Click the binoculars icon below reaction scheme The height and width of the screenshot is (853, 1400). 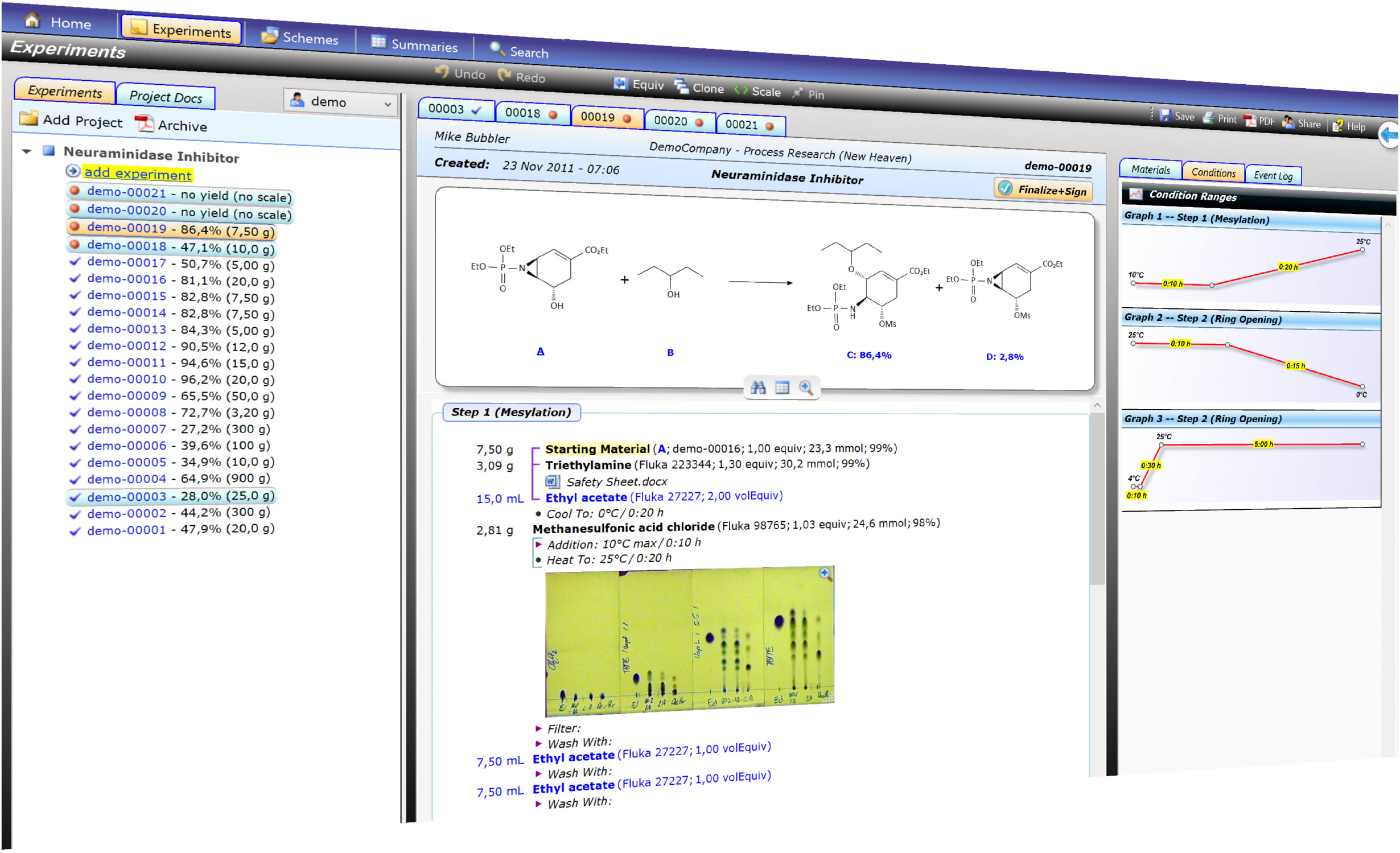click(x=759, y=388)
